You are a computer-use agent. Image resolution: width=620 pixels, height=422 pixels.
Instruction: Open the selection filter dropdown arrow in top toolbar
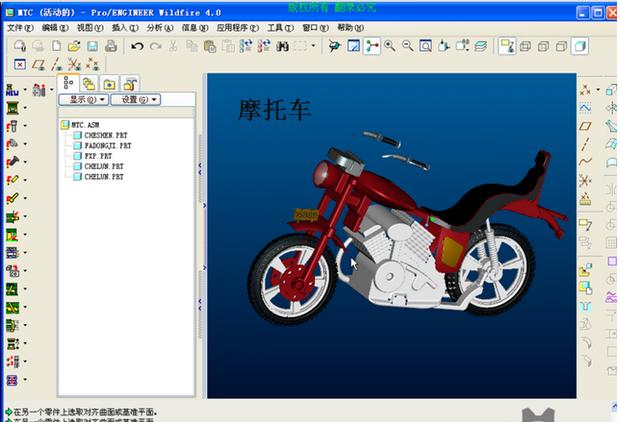(x=313, y=46)
